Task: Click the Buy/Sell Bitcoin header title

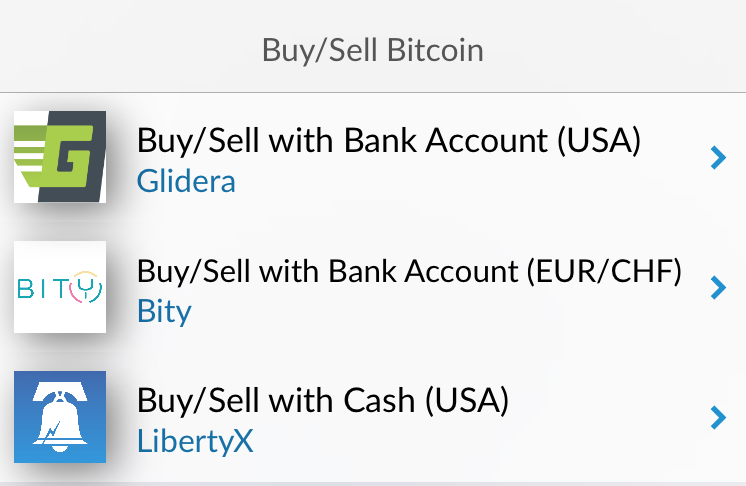Action: (x=372, y=48)
